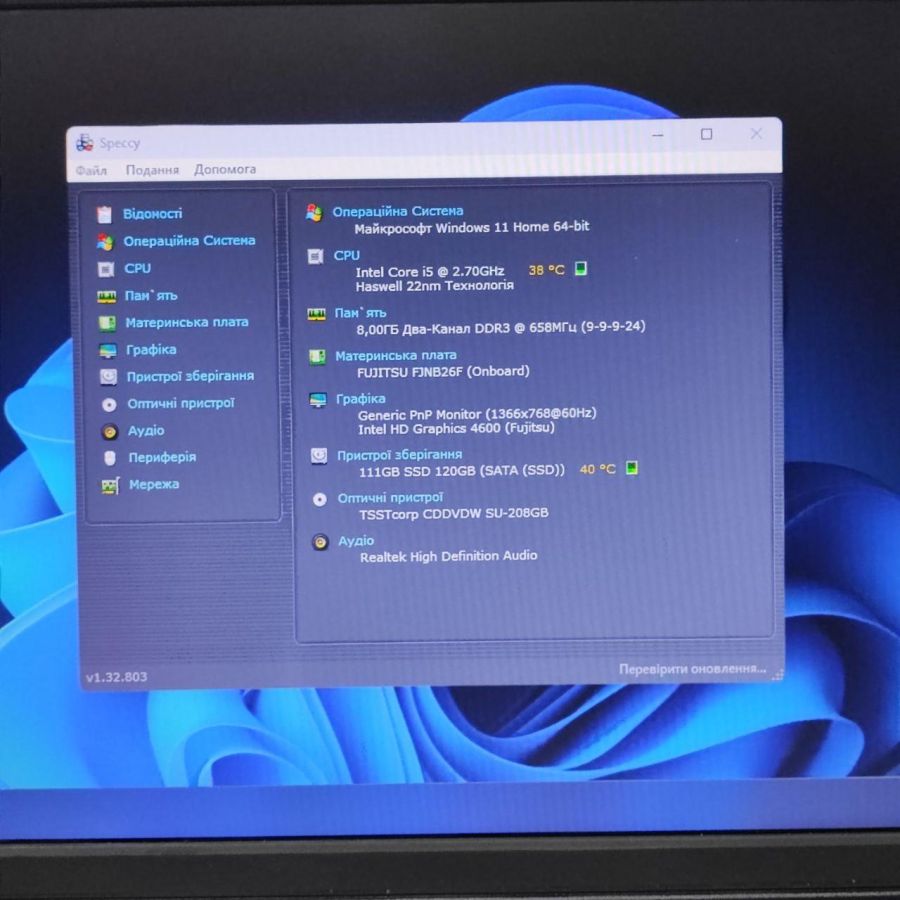Click the Мережа network icon in sidebar
The image size is (900, 900).
(110, 486)
